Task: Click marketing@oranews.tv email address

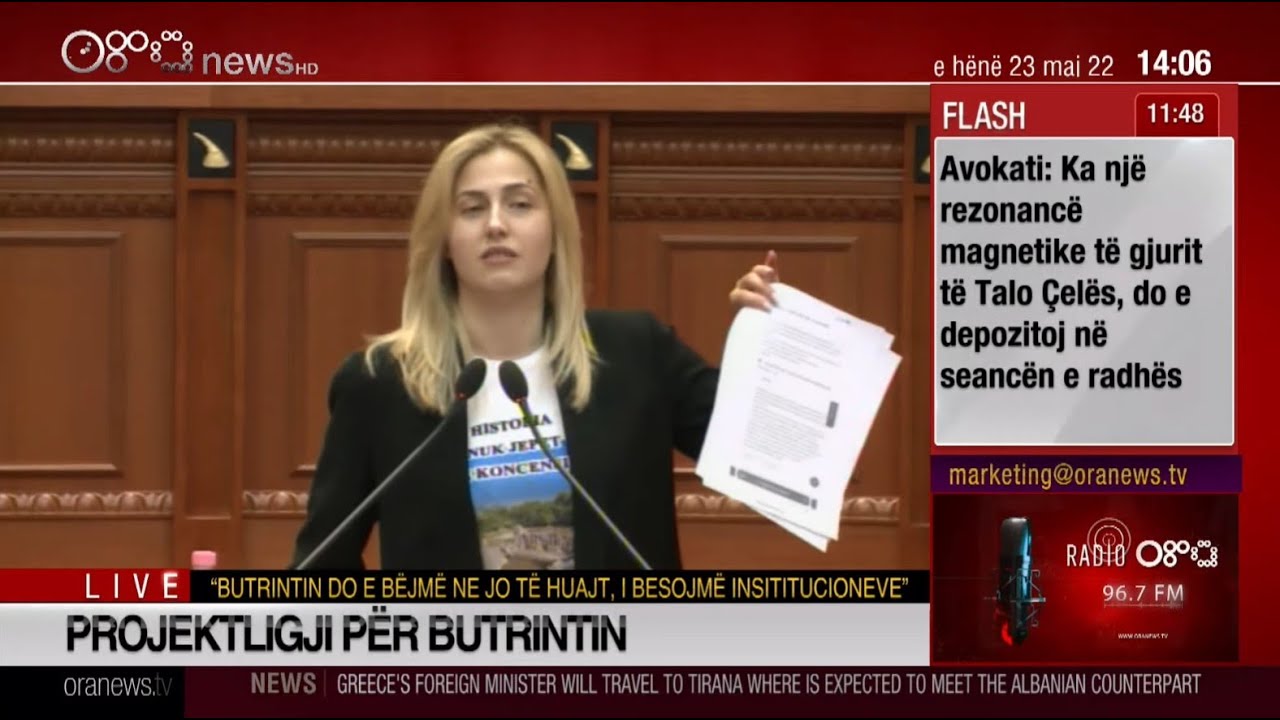Action: pyautogui.click(x=1068, y=475)
